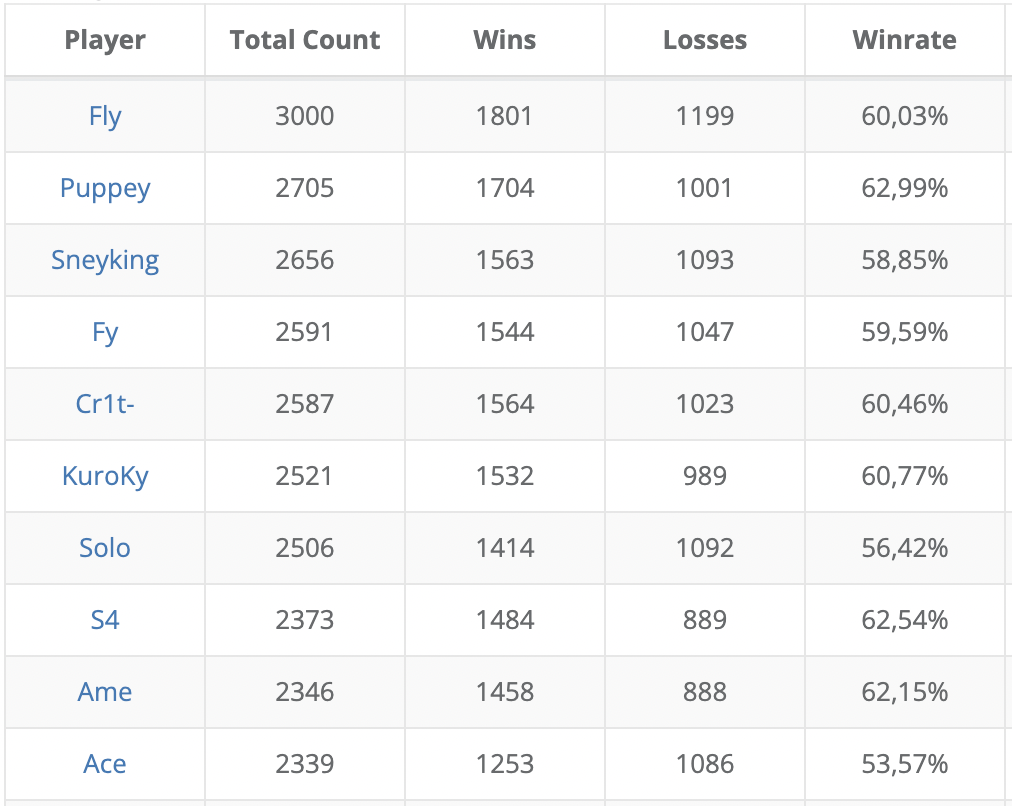Click the Winrate column header
Screen dimensions: 1012x806
[x=904, y=40]
